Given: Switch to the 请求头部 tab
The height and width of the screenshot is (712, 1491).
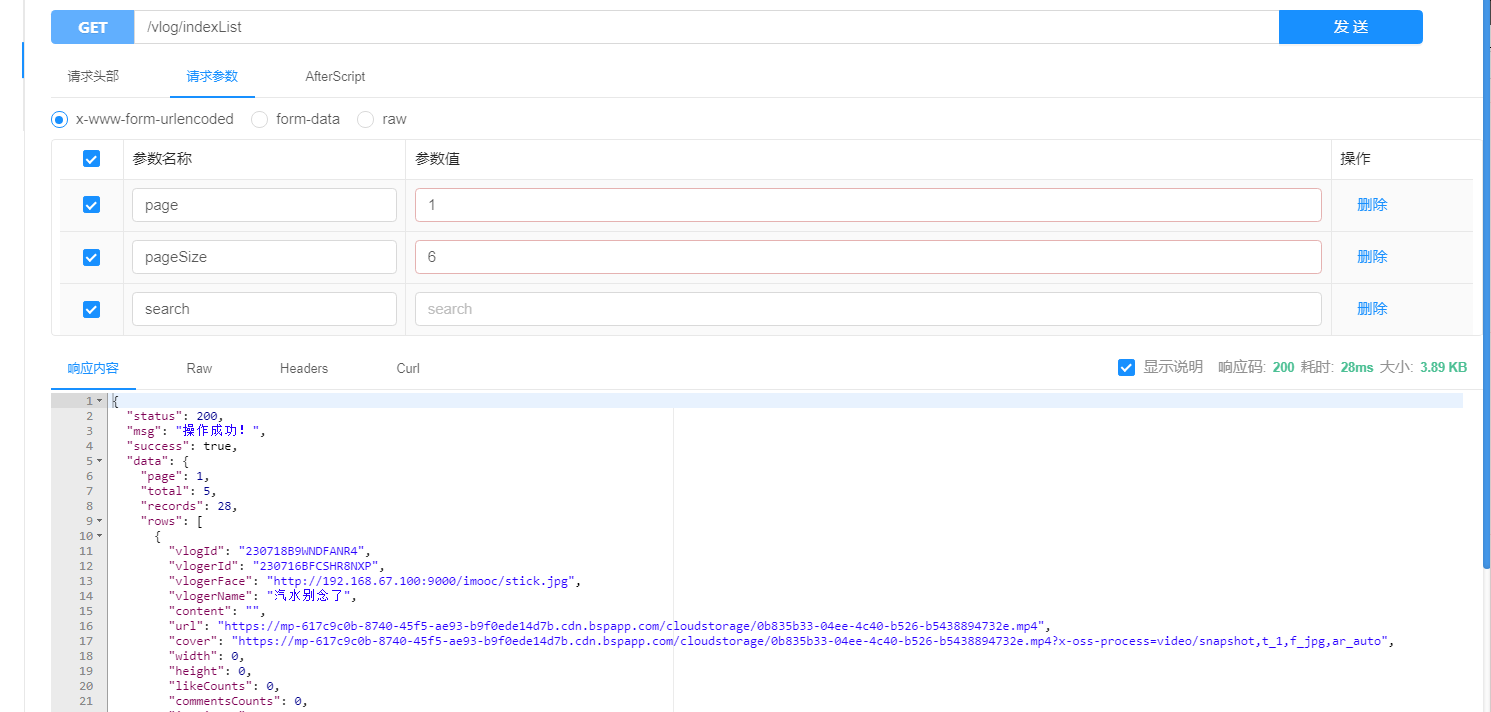Looking at the screenshot, I should tap(93, 76).
